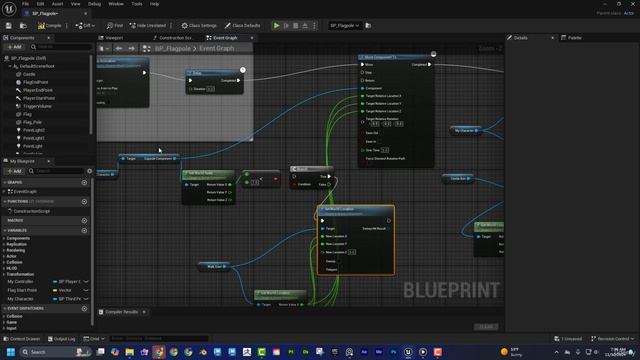Click the eject playback icon
The width and height of the screenshot is (640, 360).
(305, 26)
